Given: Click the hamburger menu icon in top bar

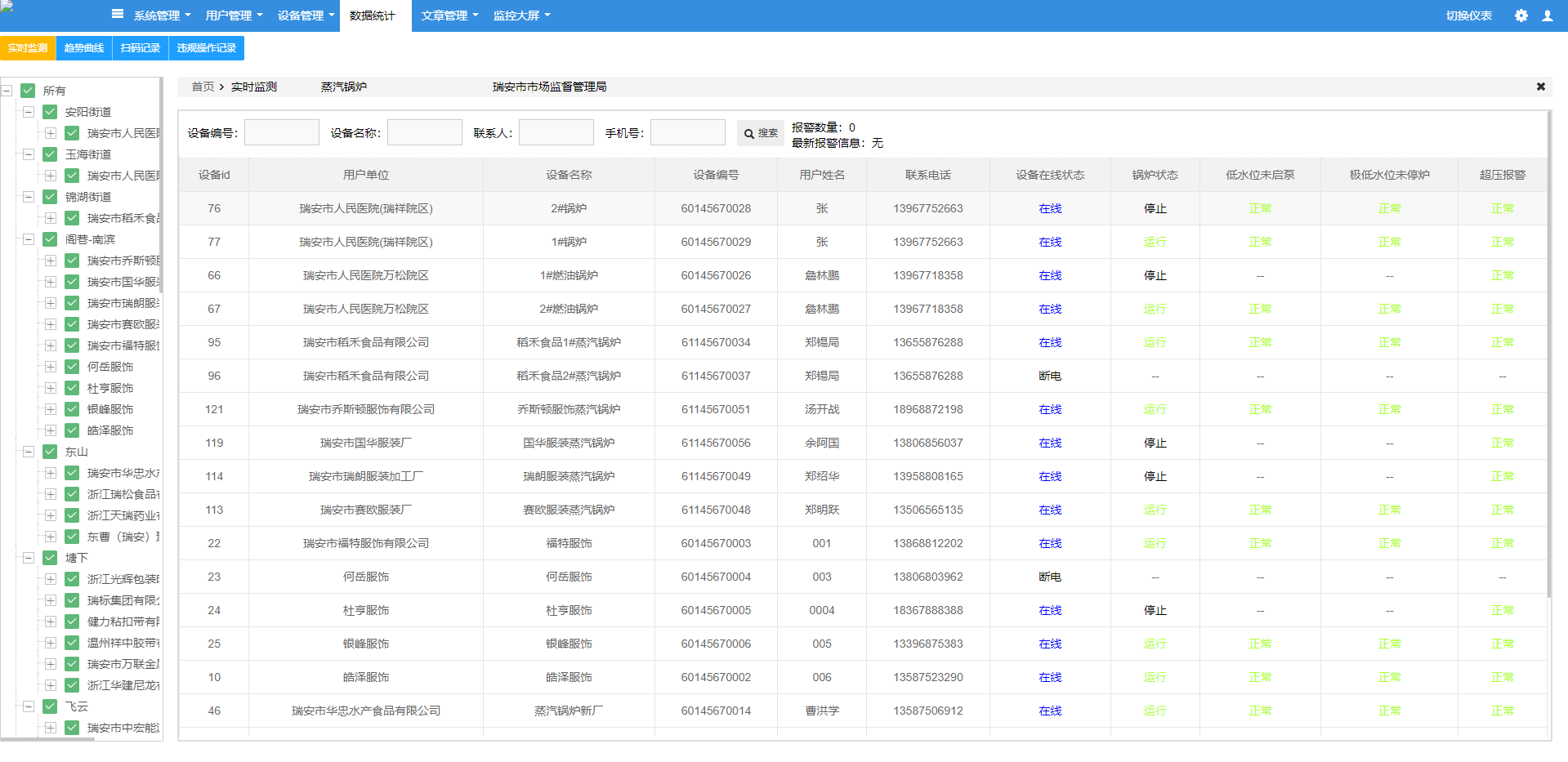Looking at the screenshot, I should (x=118, y=14).
